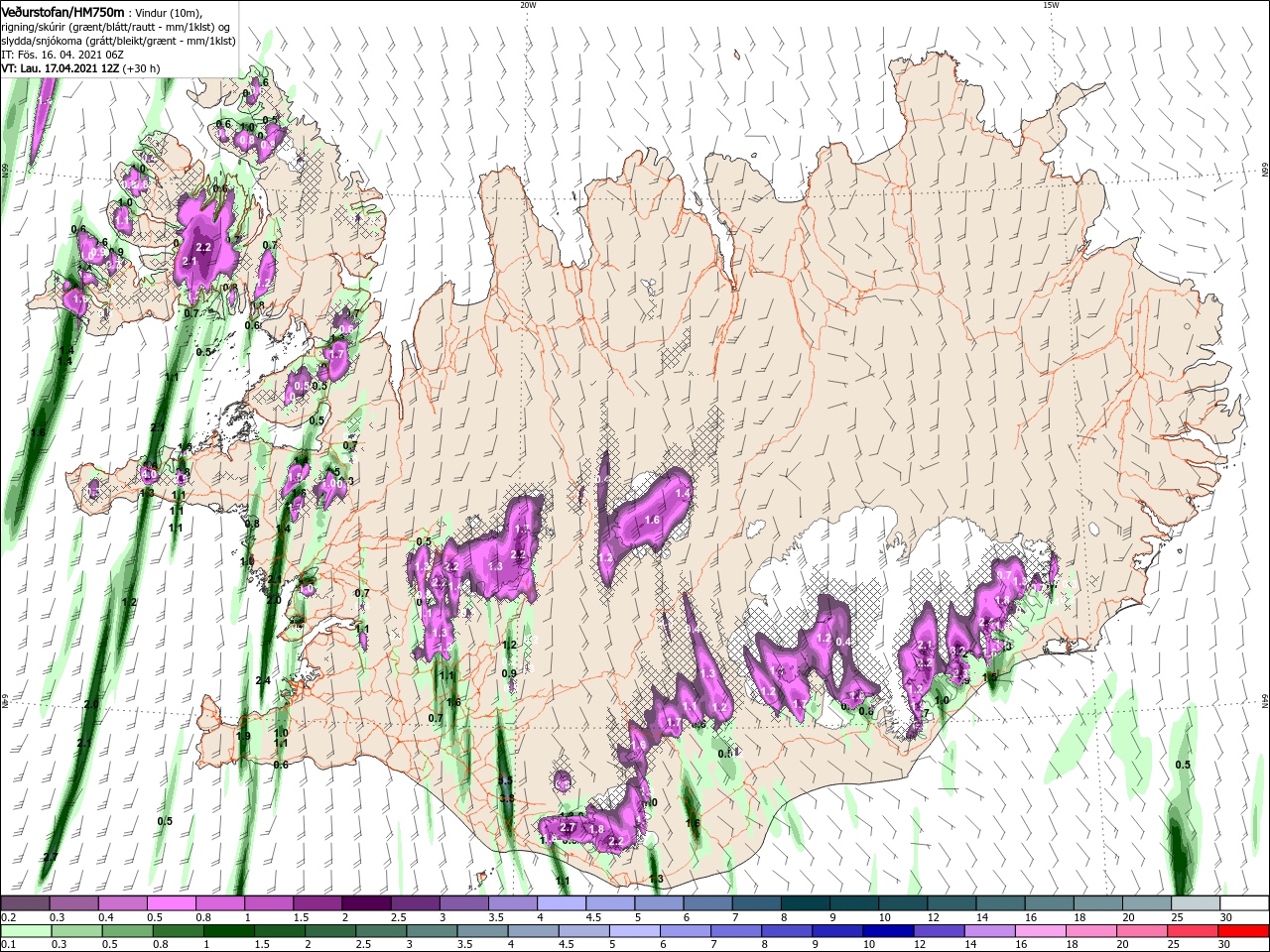Select the dark teal 8 swatch in the snow scale

[x=806, y=903]
